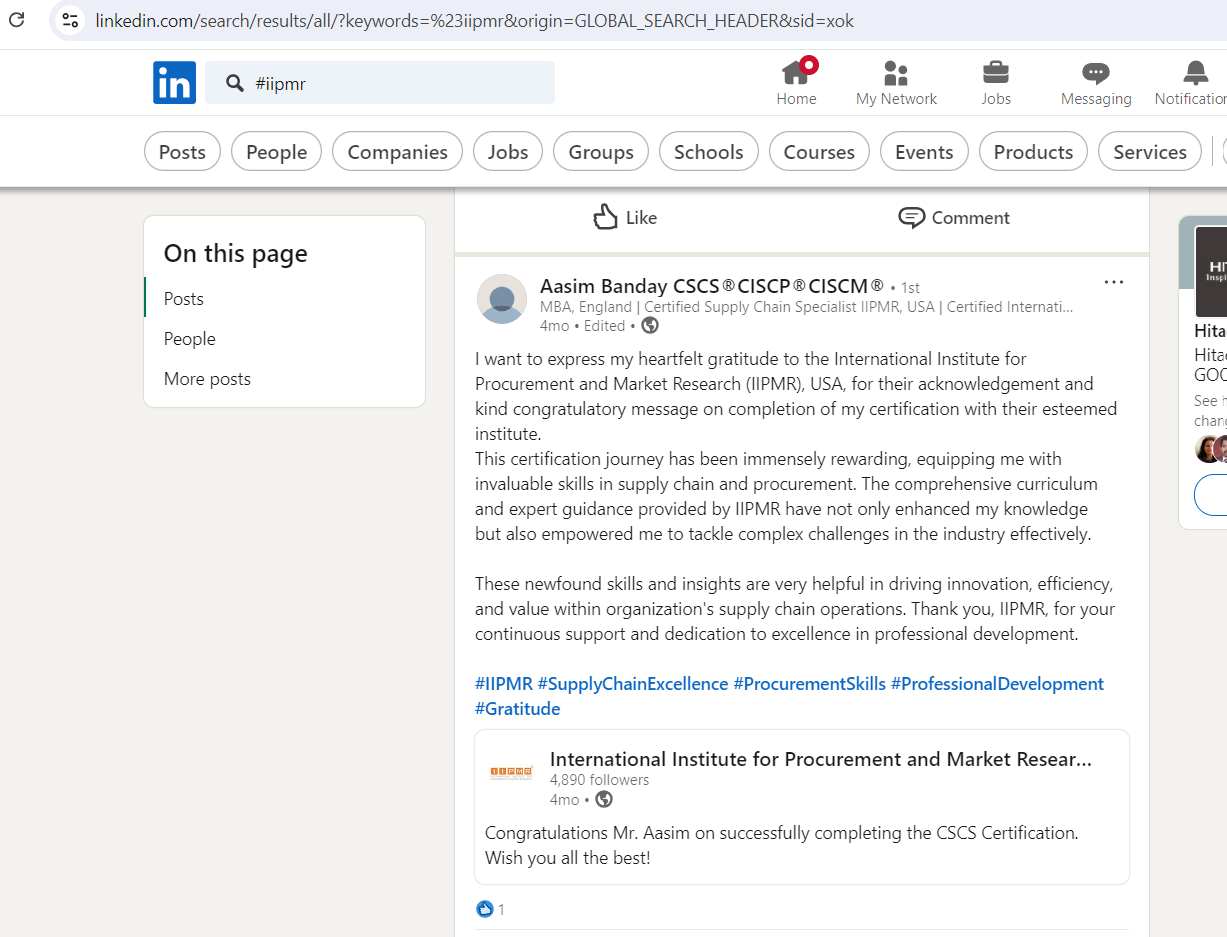Viewport: 1227px width, 937px height.
Task: Click the globe icon on the shared IIPMR post
Action: [x=604, y=799]
